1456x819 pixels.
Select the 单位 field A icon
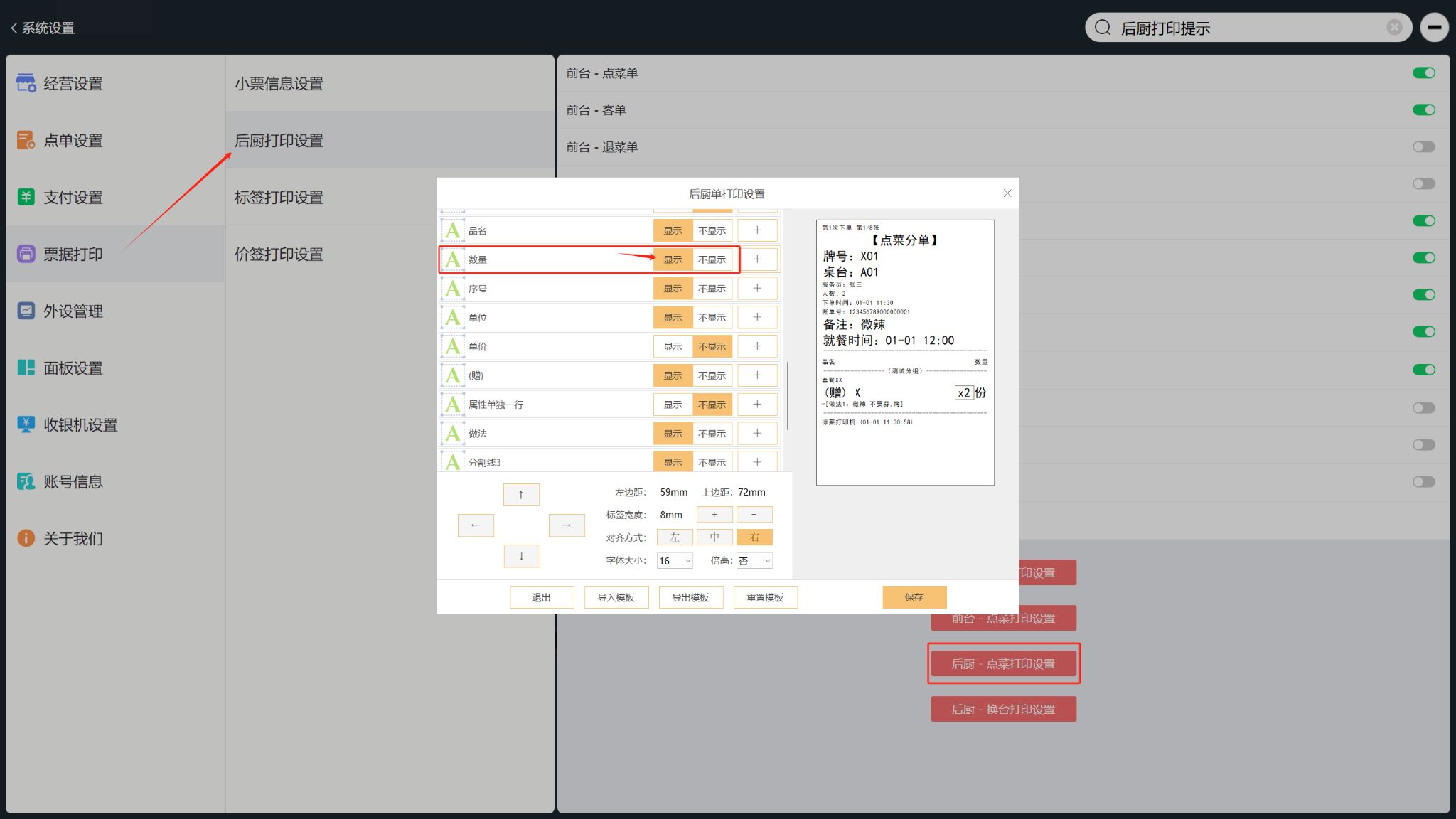pos(452,317)
